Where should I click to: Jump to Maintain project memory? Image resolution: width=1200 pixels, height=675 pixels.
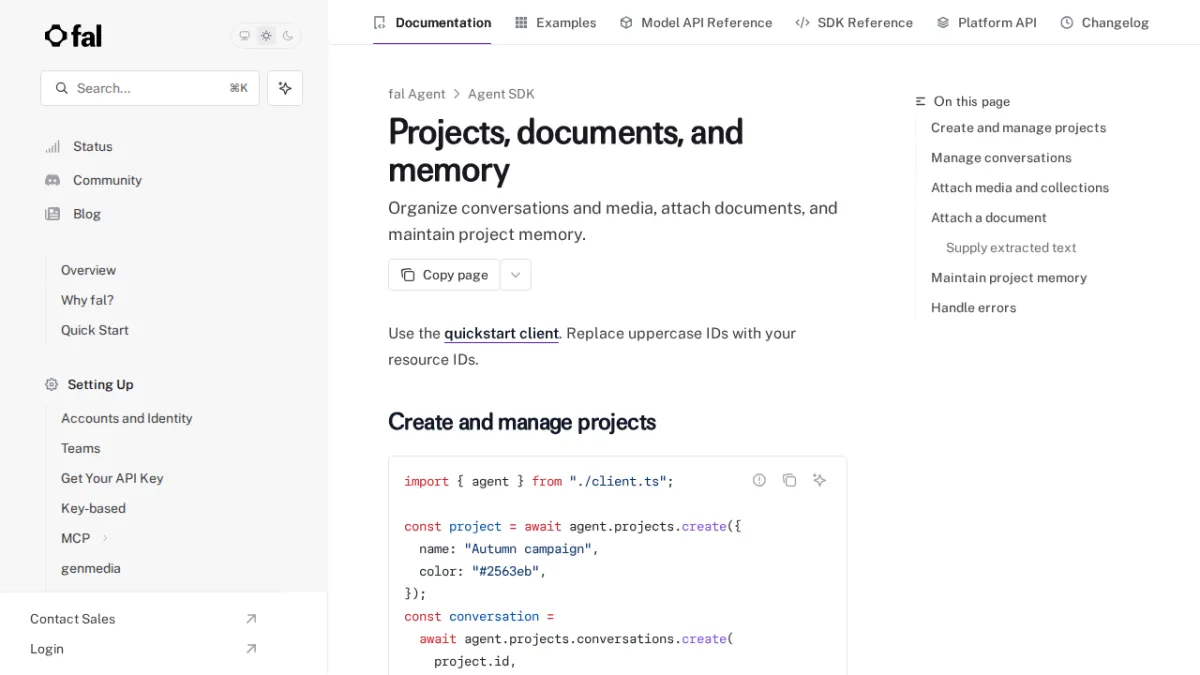pos(1009,278)
